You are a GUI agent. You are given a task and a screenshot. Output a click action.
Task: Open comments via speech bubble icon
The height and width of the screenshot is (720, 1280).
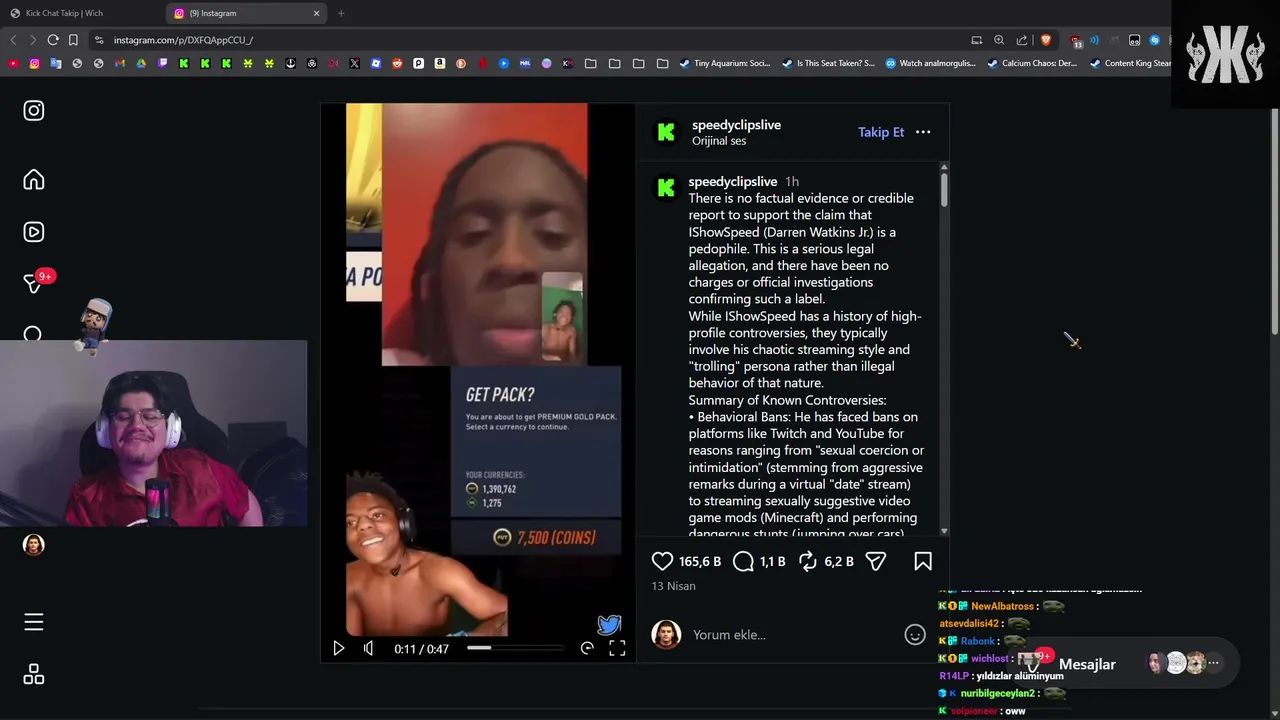(x=743, y=561)
